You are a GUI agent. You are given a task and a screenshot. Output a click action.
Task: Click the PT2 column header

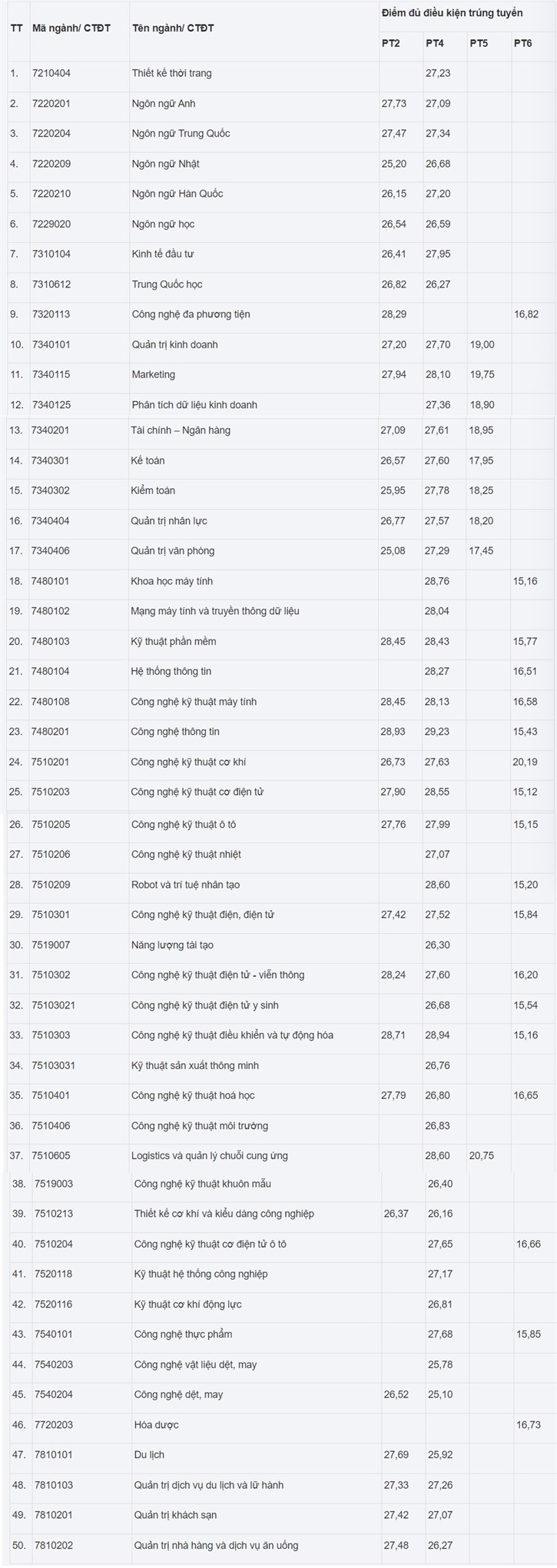point(390,43)
